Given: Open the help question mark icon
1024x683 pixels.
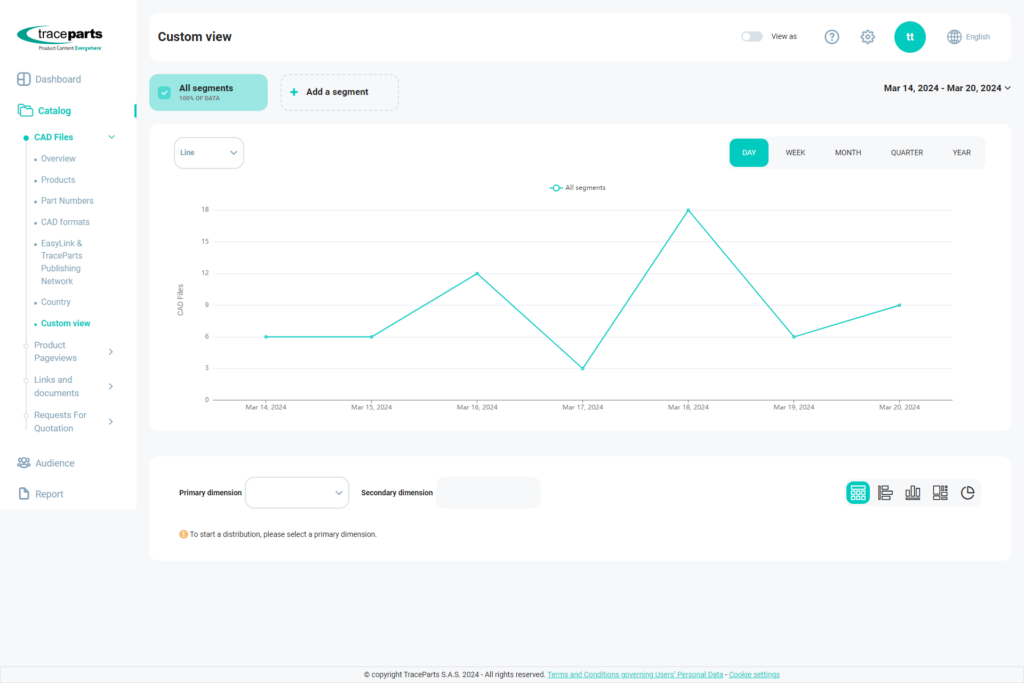Looking at the screenshot, I should tap(832, 37).
